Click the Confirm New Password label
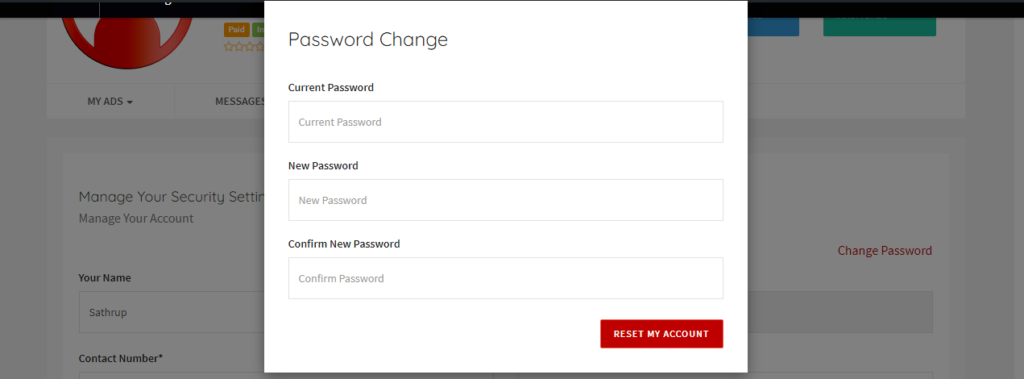This screenshot has width=1024, height=379. (344, 244)
